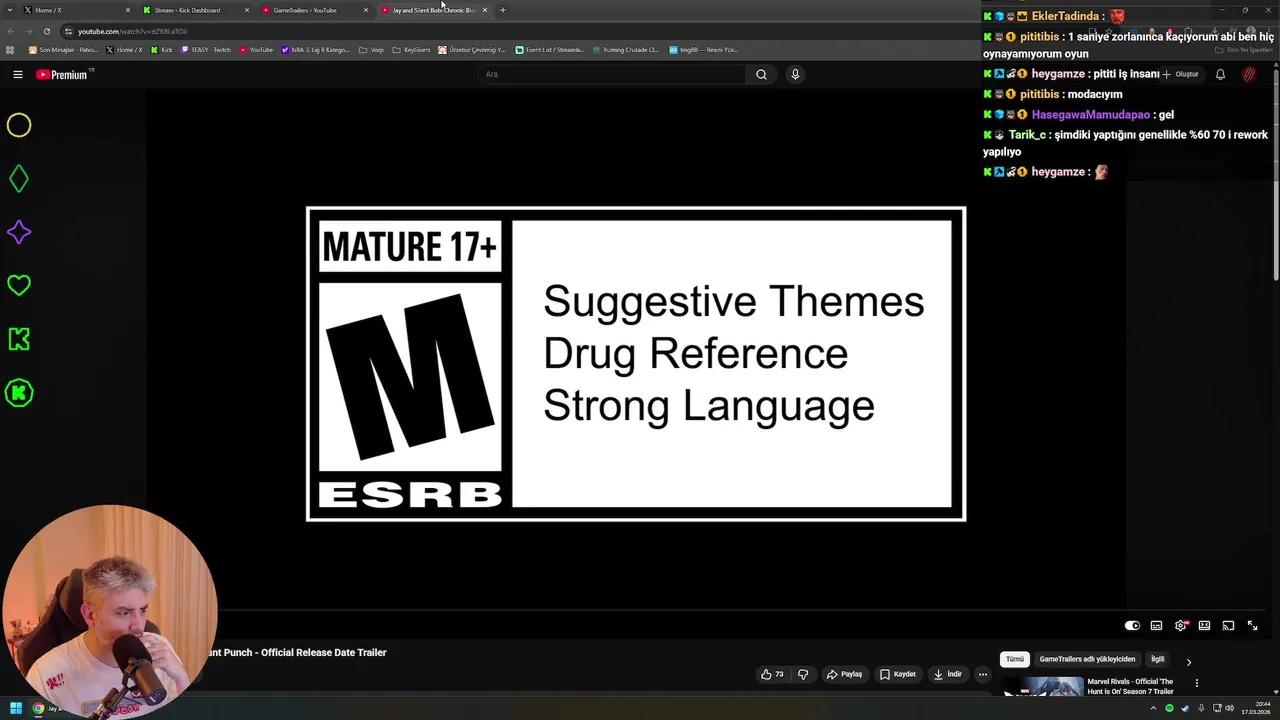Image resolution: width=1280 pixels, height=720 pixels.
Task: Share video via Paylaş button
Action: point(844,674)
